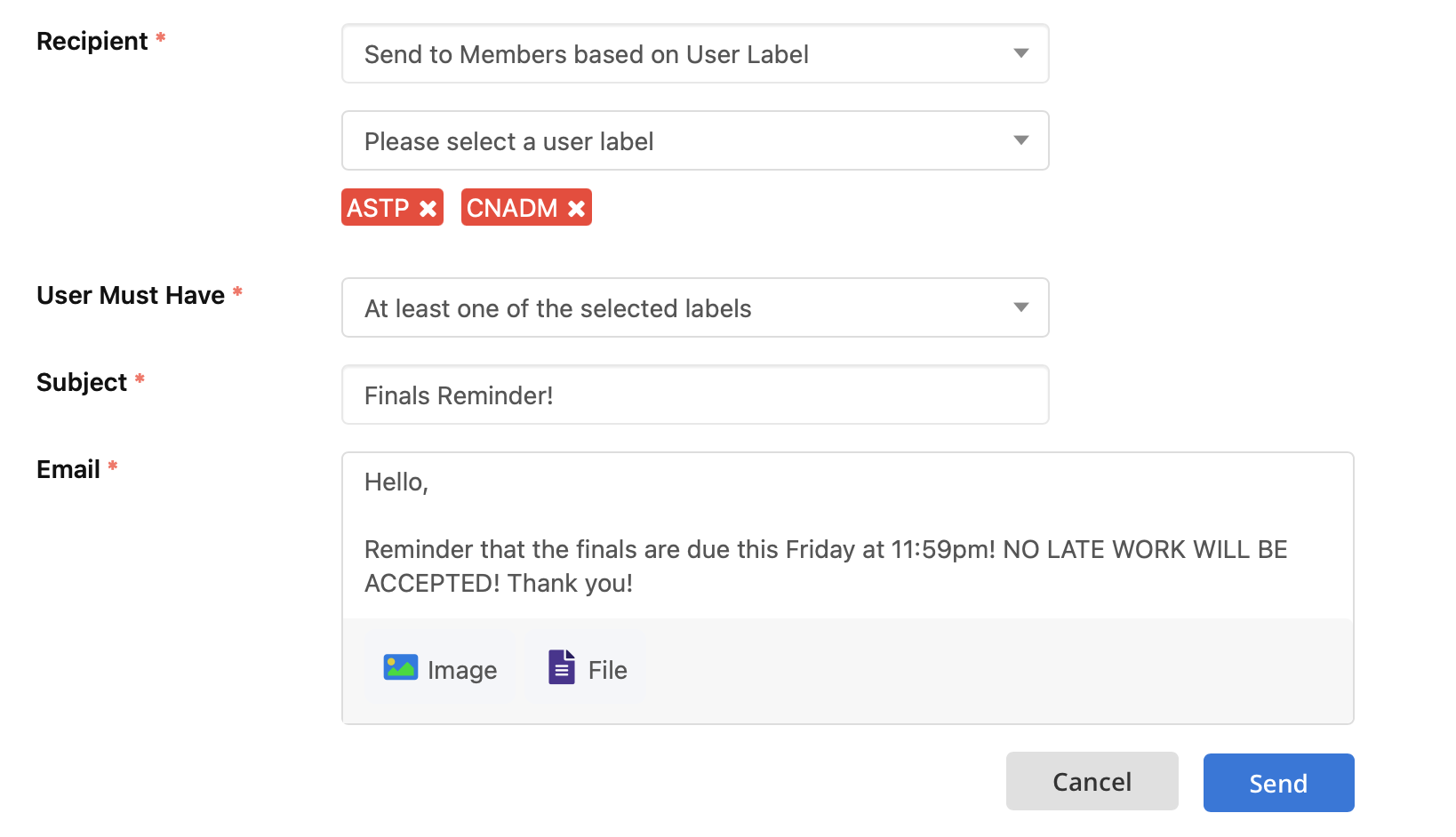1456x837 pixels.
Task: Send the email
Action: pyautogui.click(x=1278, y=783)
